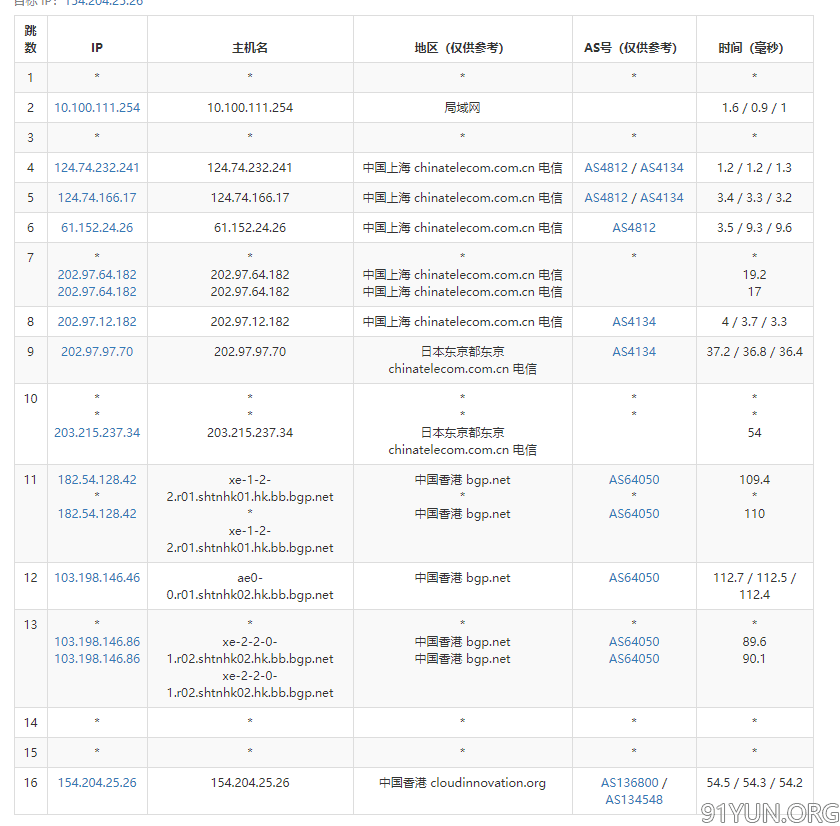This screenshot has height=826, width=840.
Task: Open IP link 124.74.232.241
Action: pos(97,168)
